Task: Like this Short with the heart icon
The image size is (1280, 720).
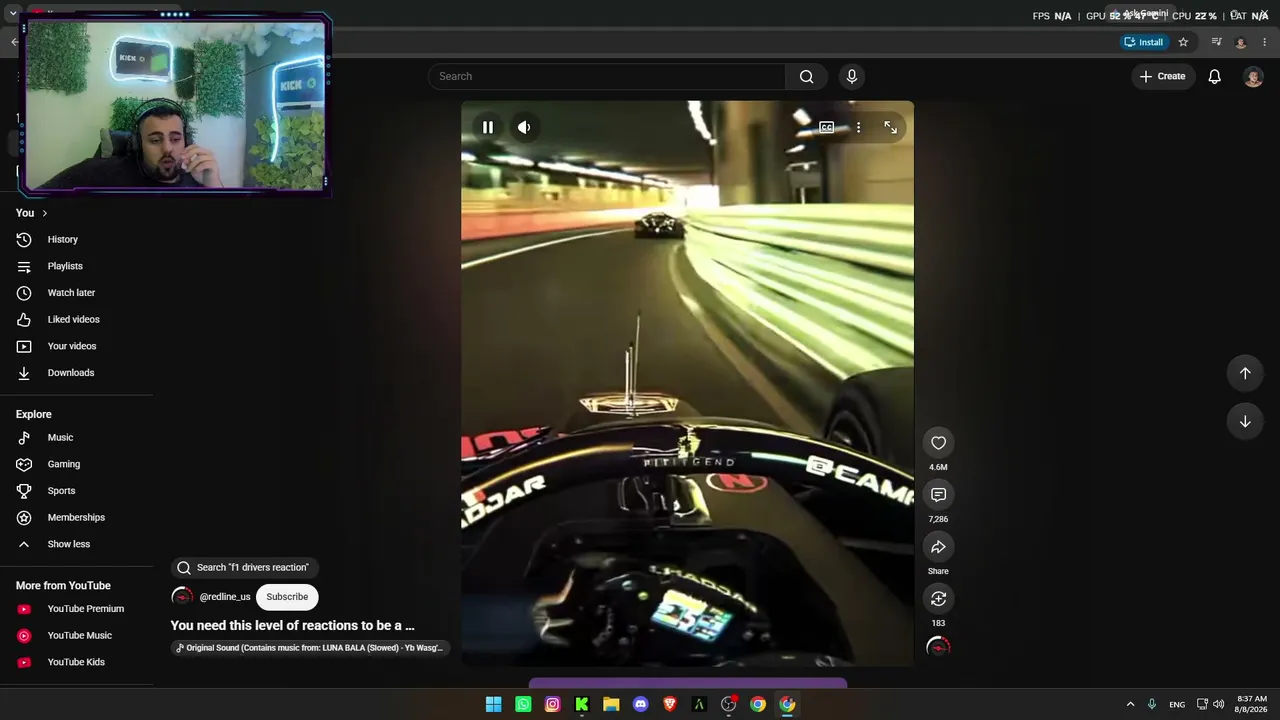Action: pyautogui.click(x=938, y=443)
